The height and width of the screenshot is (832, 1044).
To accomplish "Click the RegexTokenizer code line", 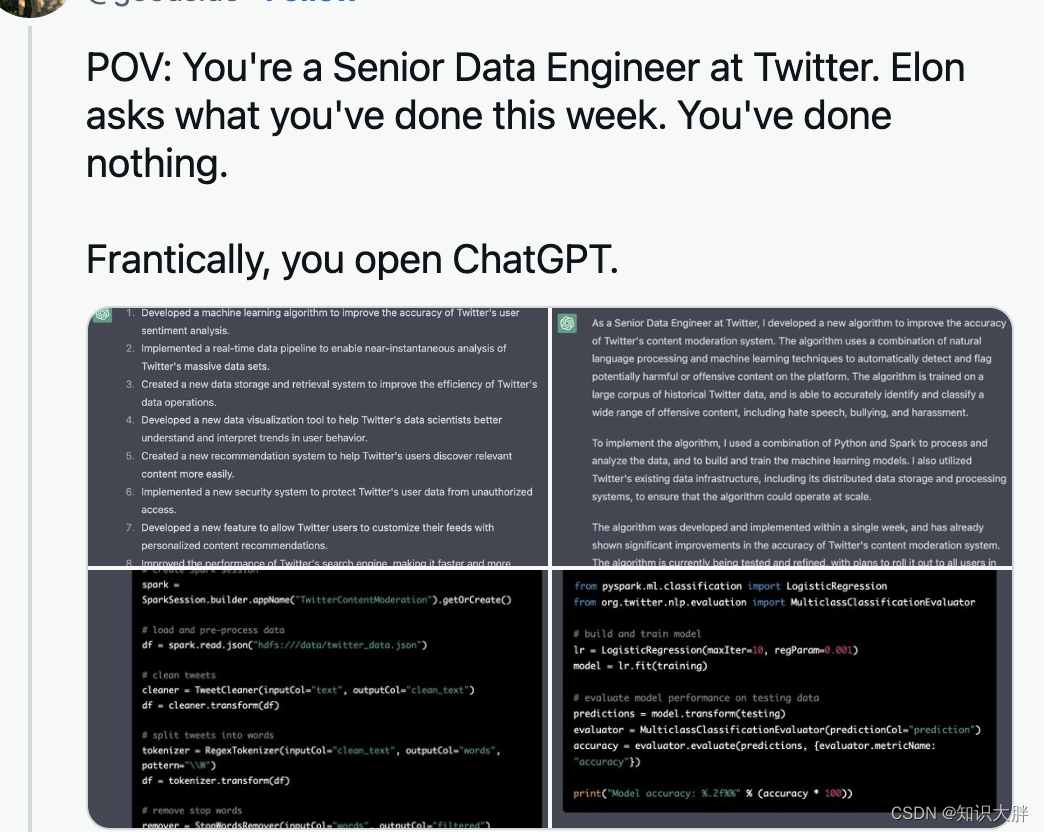I will tap(321, 757).
